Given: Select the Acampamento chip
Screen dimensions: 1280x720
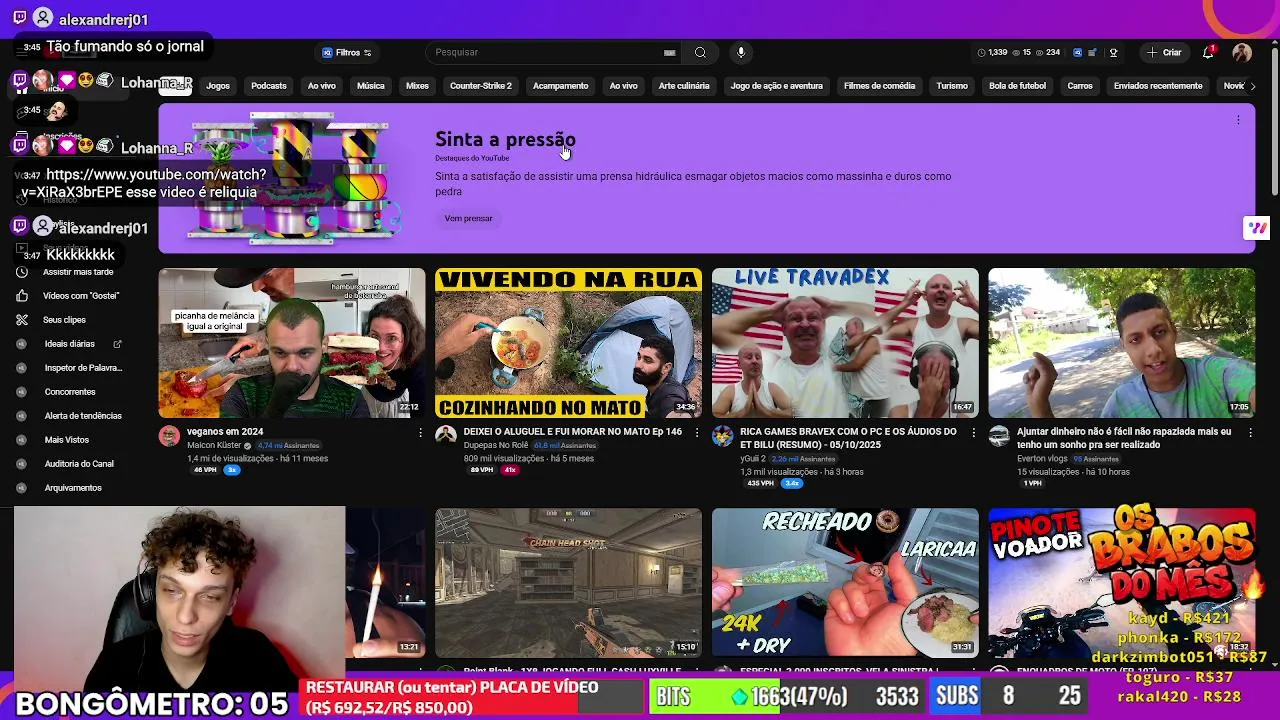Looking at the screenshot, I should click(x=560, y=86).
